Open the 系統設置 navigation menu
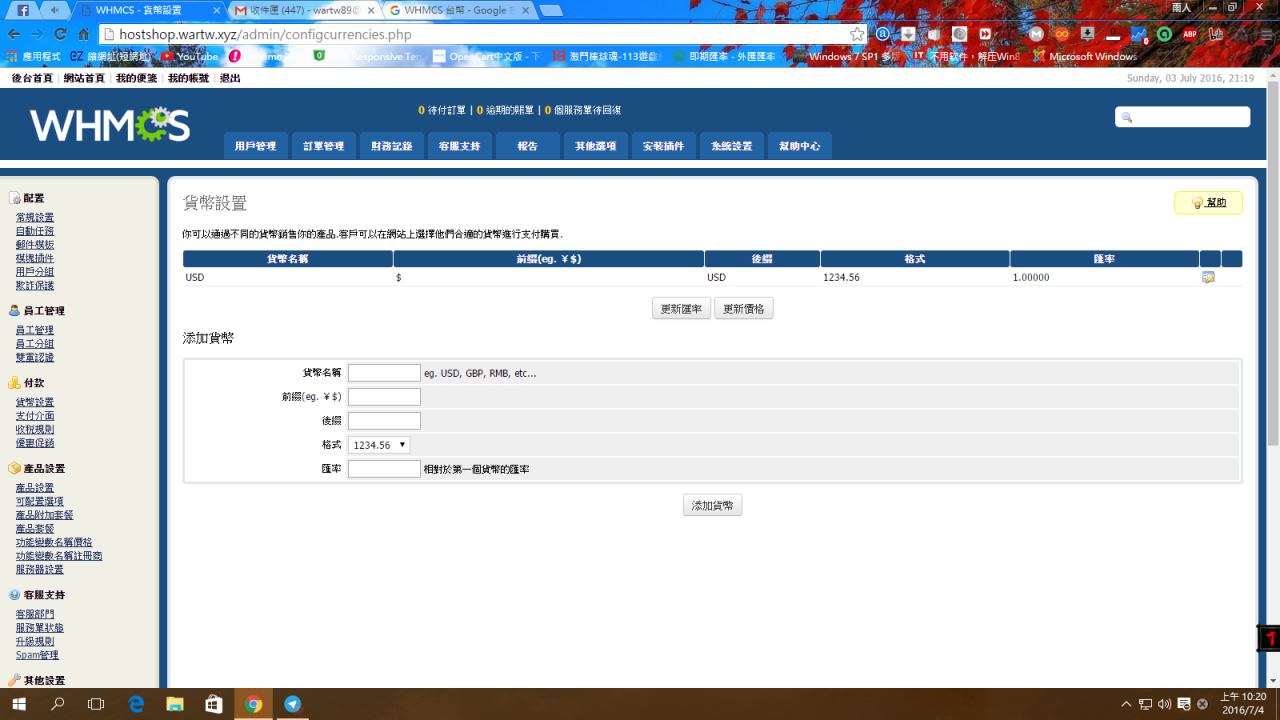Screen dimensions: 1280x720 (x=731, y=146)
